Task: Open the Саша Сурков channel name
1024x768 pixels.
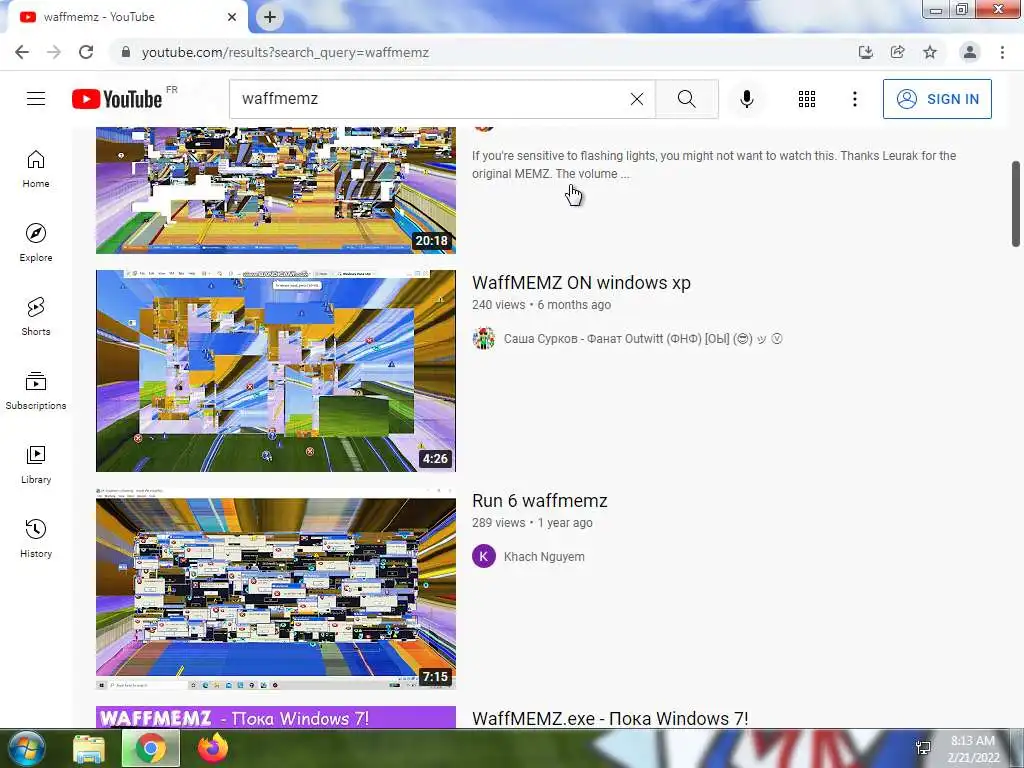Action: [x=643, y=339]
